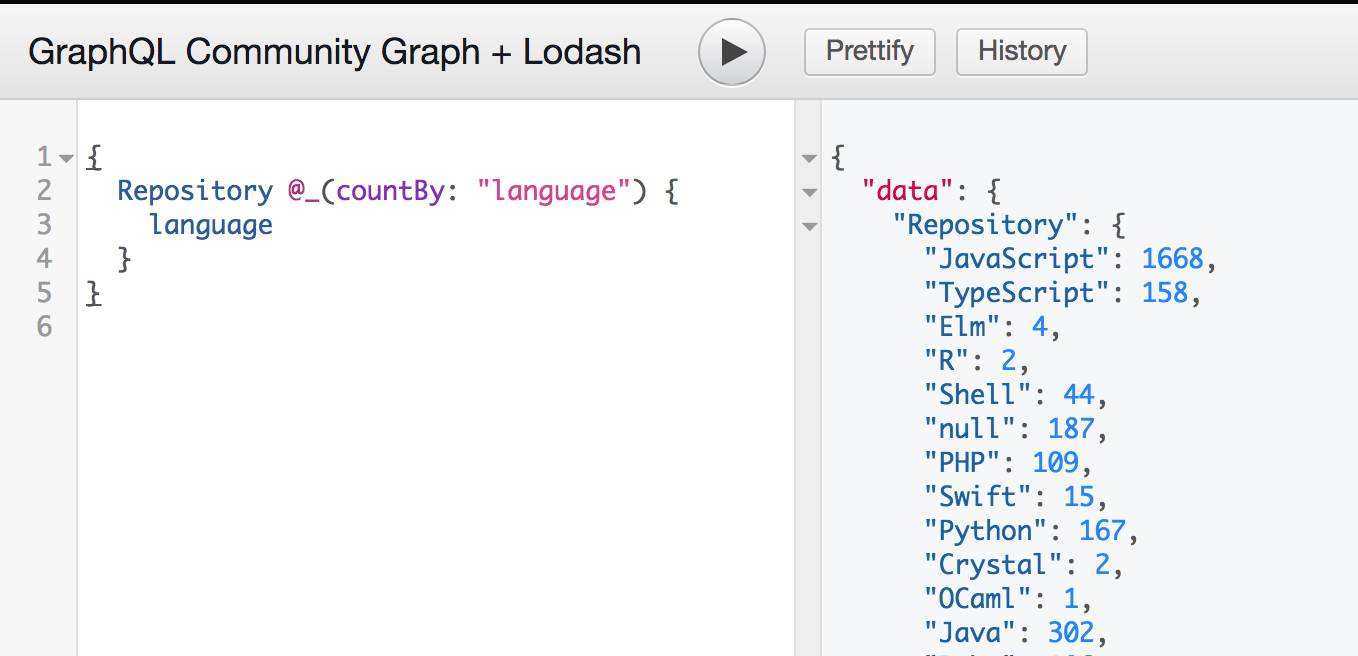The image size is (1358, 656).
Task: Run the query with the play button
Action: pyautogui.click(x=732, y=52)
